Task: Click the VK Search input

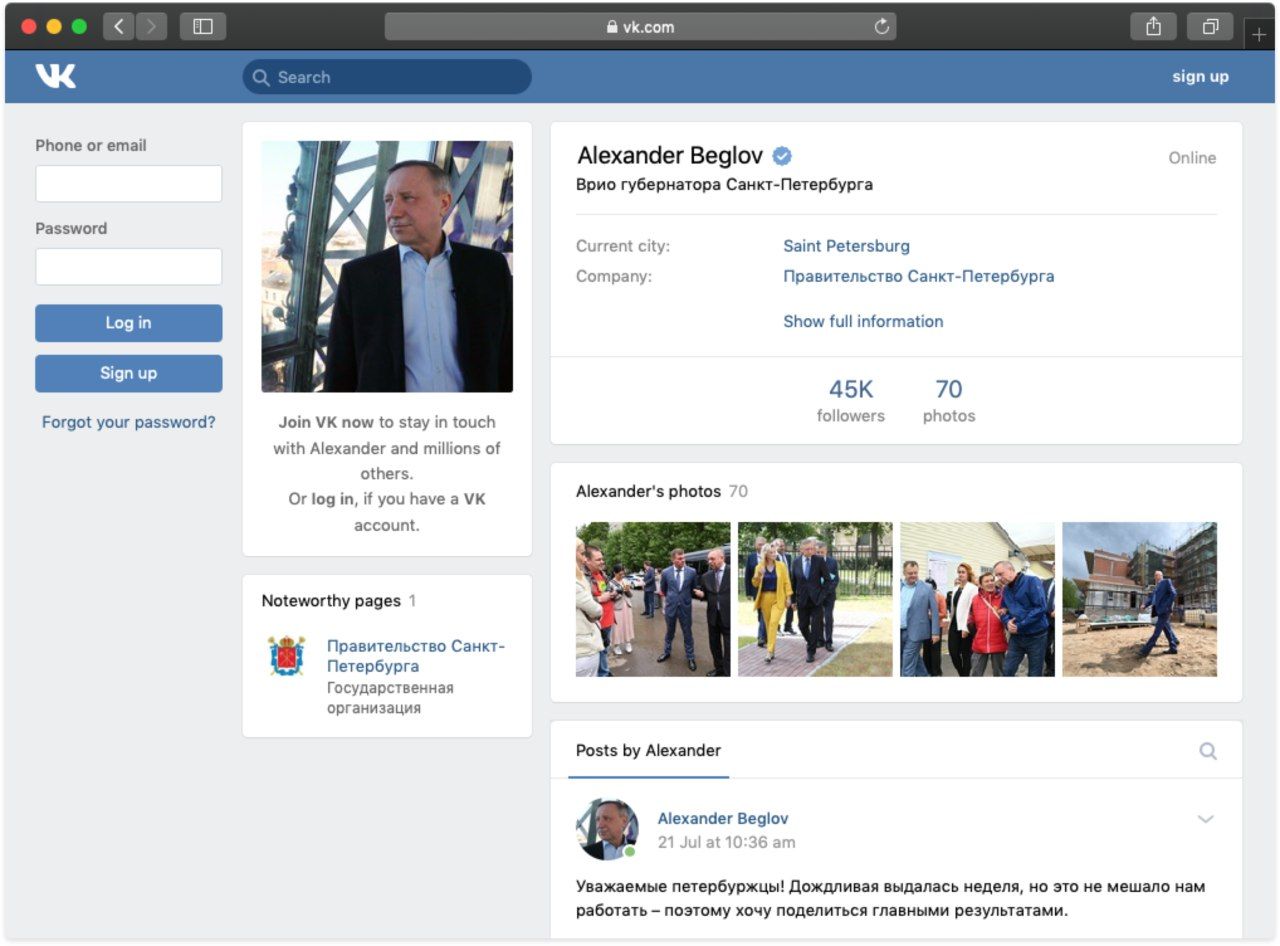Action: coord(387,77)
